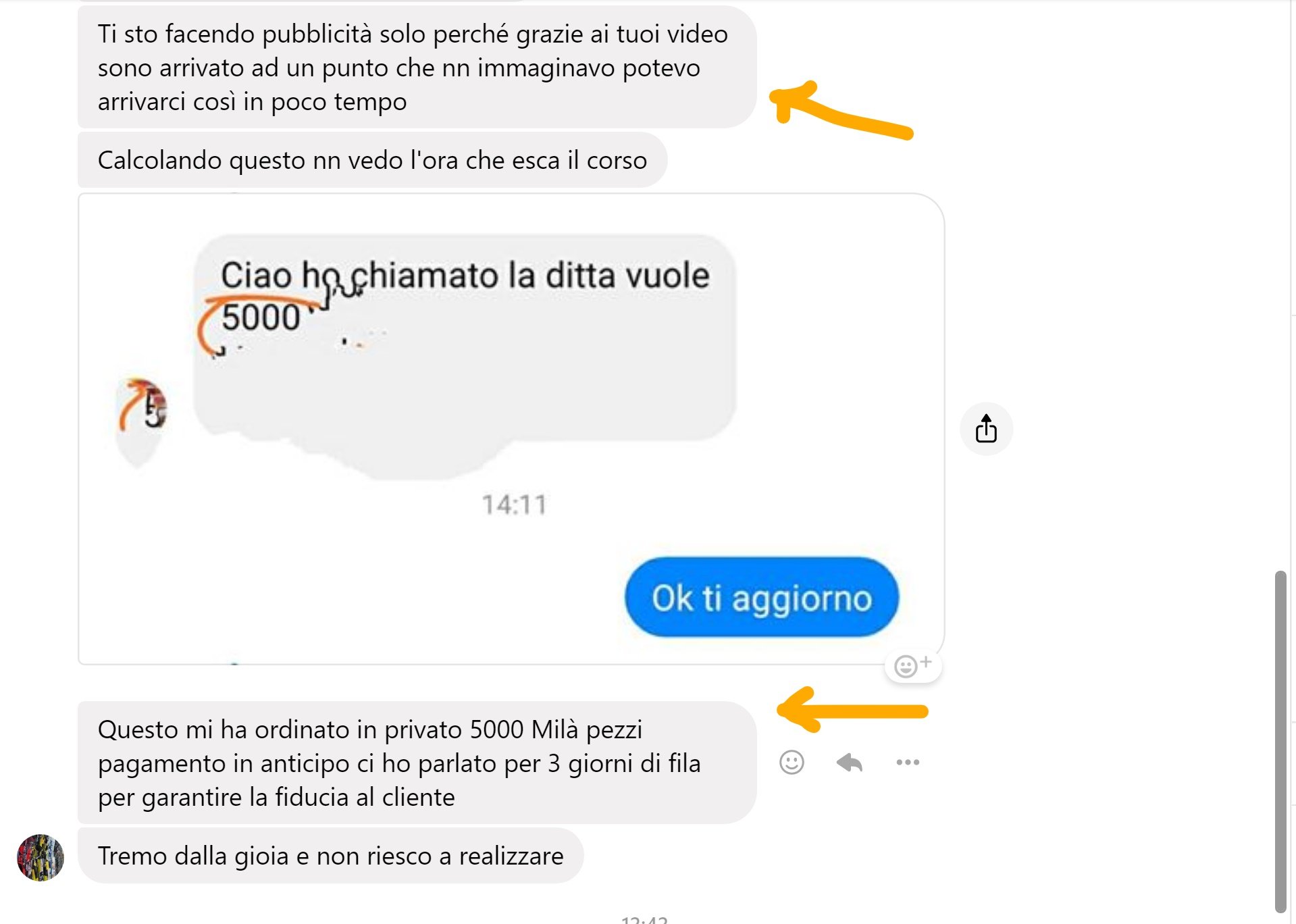1296x924 pixels.
Task: Select the "Tremo dalla gioia" message
Action: pyautogui.click(x=330, y=856)
